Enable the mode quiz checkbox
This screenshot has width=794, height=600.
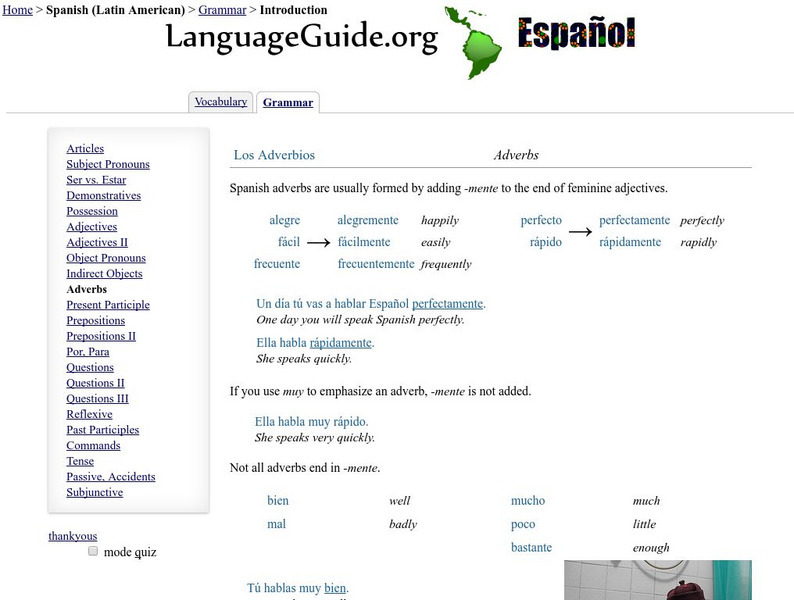point(93,551)
